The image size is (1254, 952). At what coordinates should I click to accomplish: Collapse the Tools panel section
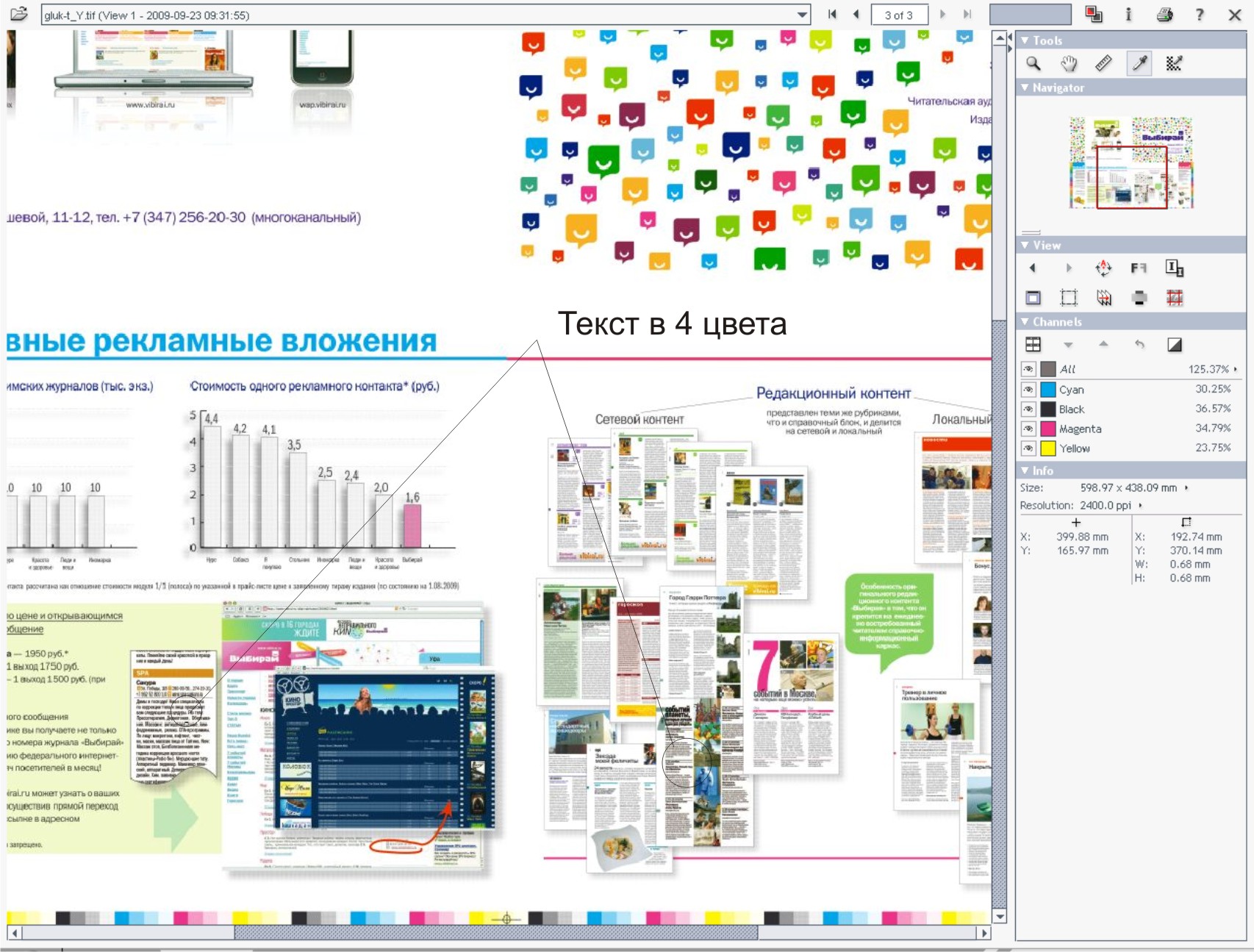pyautogui.click(x=1025, y=40)
